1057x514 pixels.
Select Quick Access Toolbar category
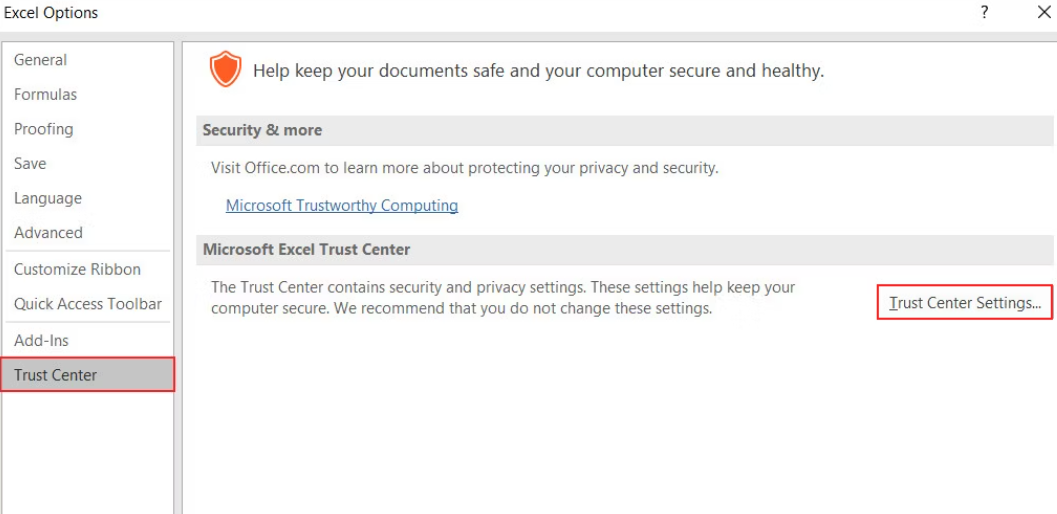[x=88, y=304]
